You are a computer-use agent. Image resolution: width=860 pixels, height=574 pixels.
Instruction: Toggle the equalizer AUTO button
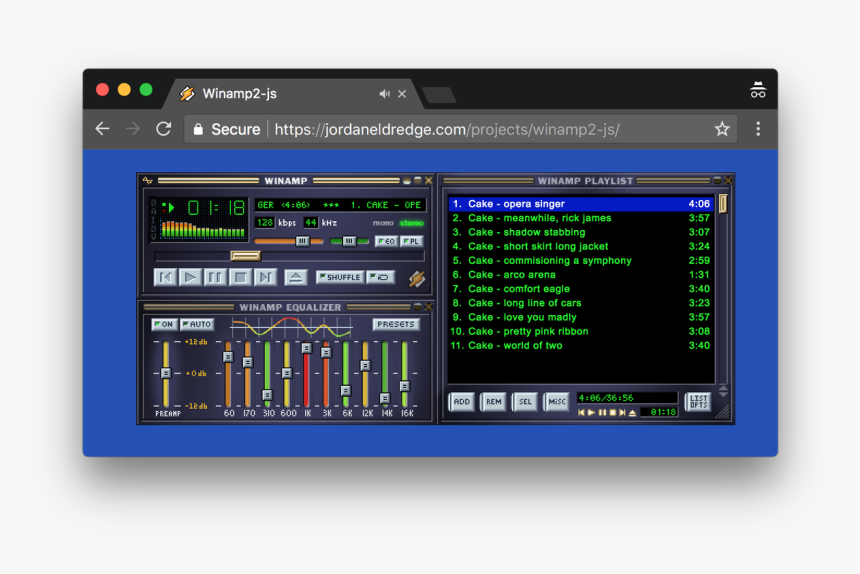click(x=197, y=325)
